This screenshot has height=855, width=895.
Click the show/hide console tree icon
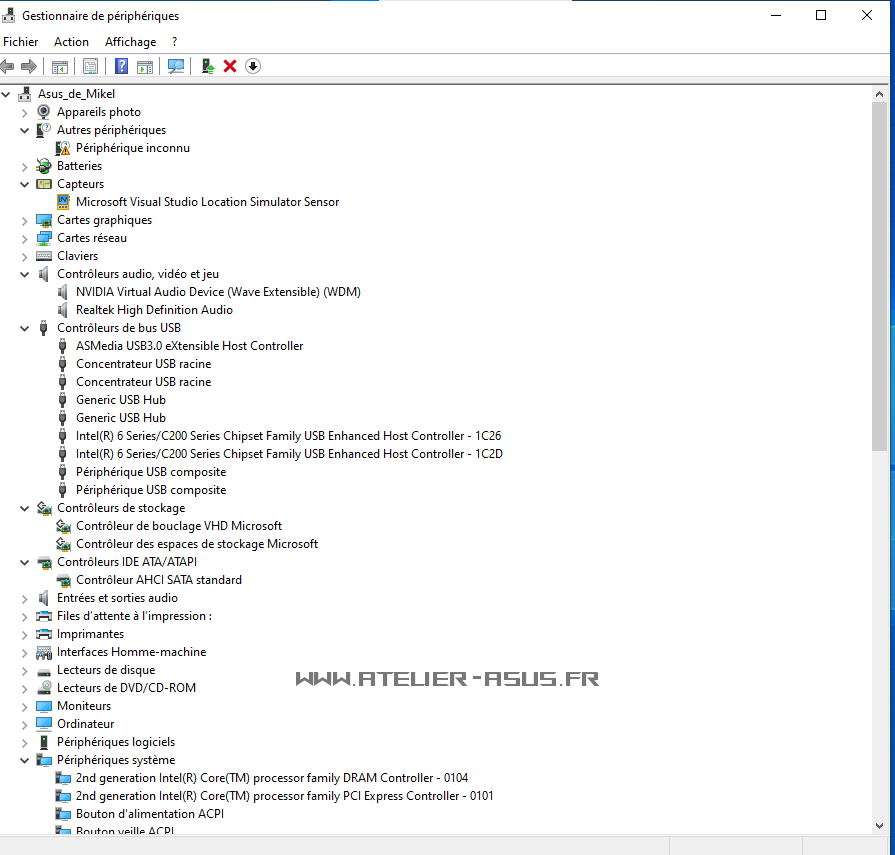[60, 66]
